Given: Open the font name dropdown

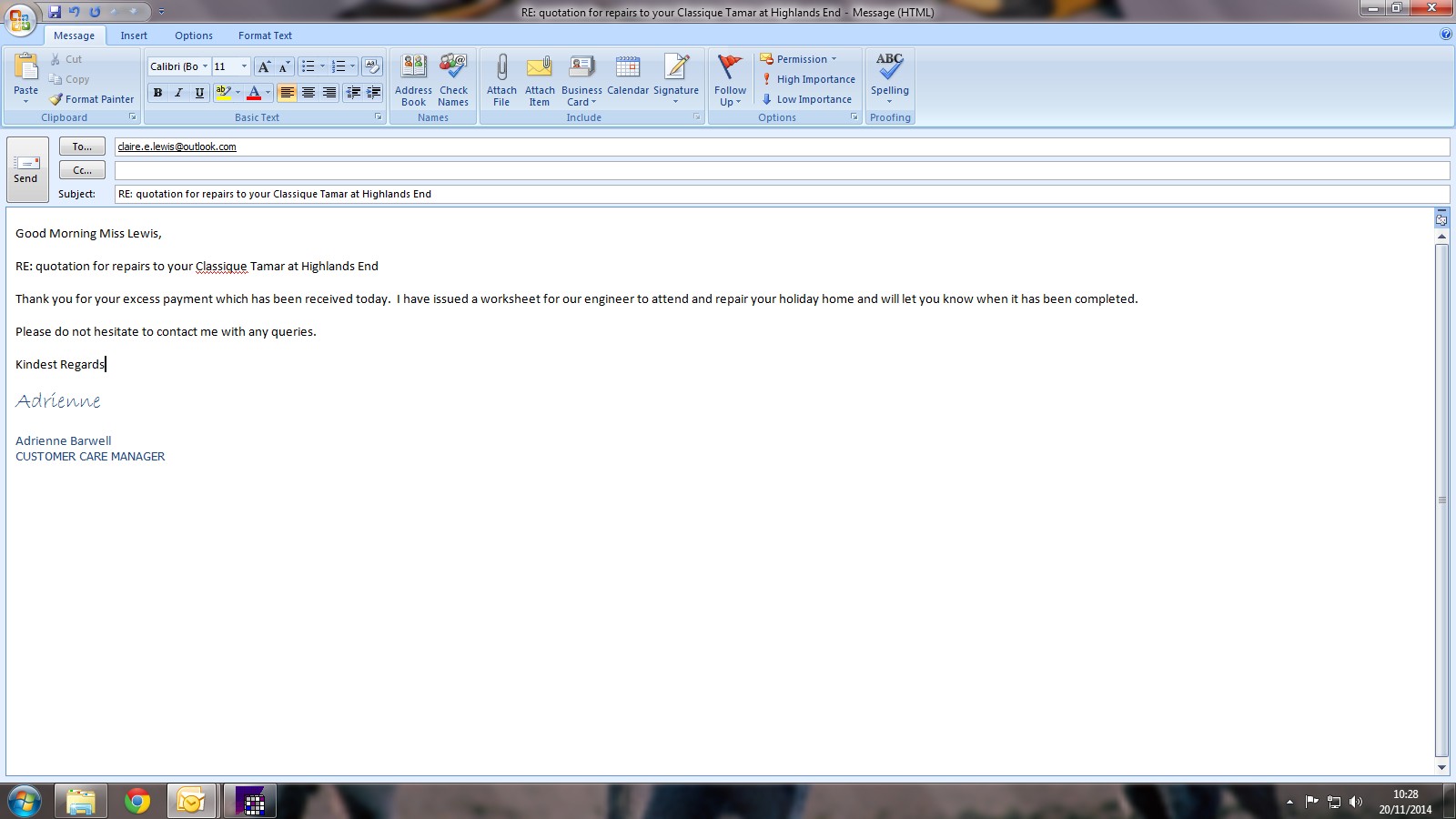Looking at the screenshot, I should point(205,66).
